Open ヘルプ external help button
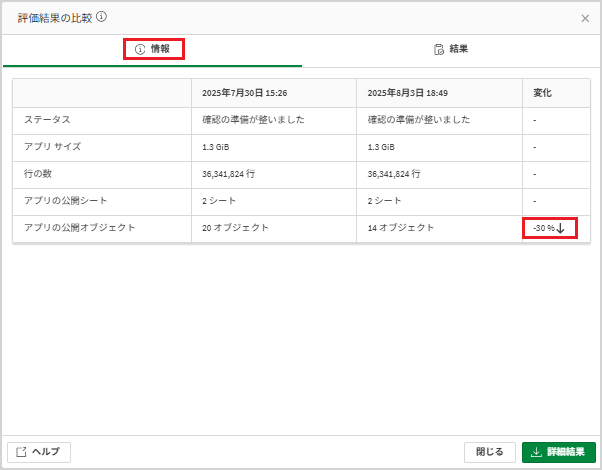This screenshot has height=470, width=602. [x=39, y=452]
